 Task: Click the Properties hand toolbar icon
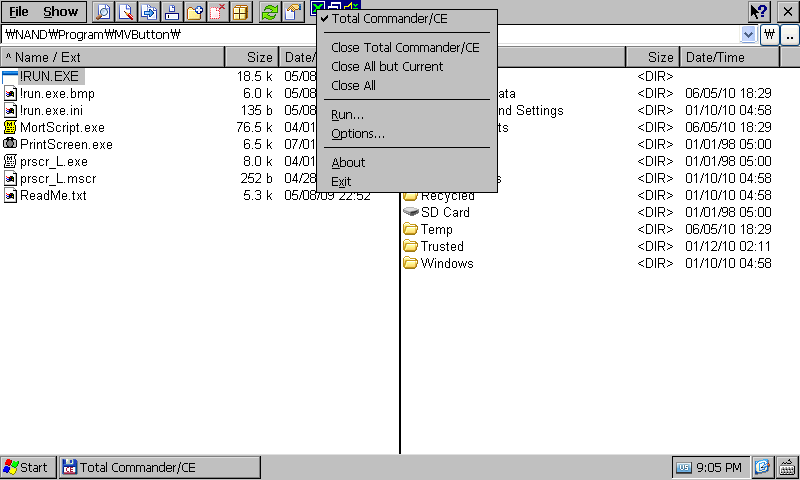tap(293, 12)
